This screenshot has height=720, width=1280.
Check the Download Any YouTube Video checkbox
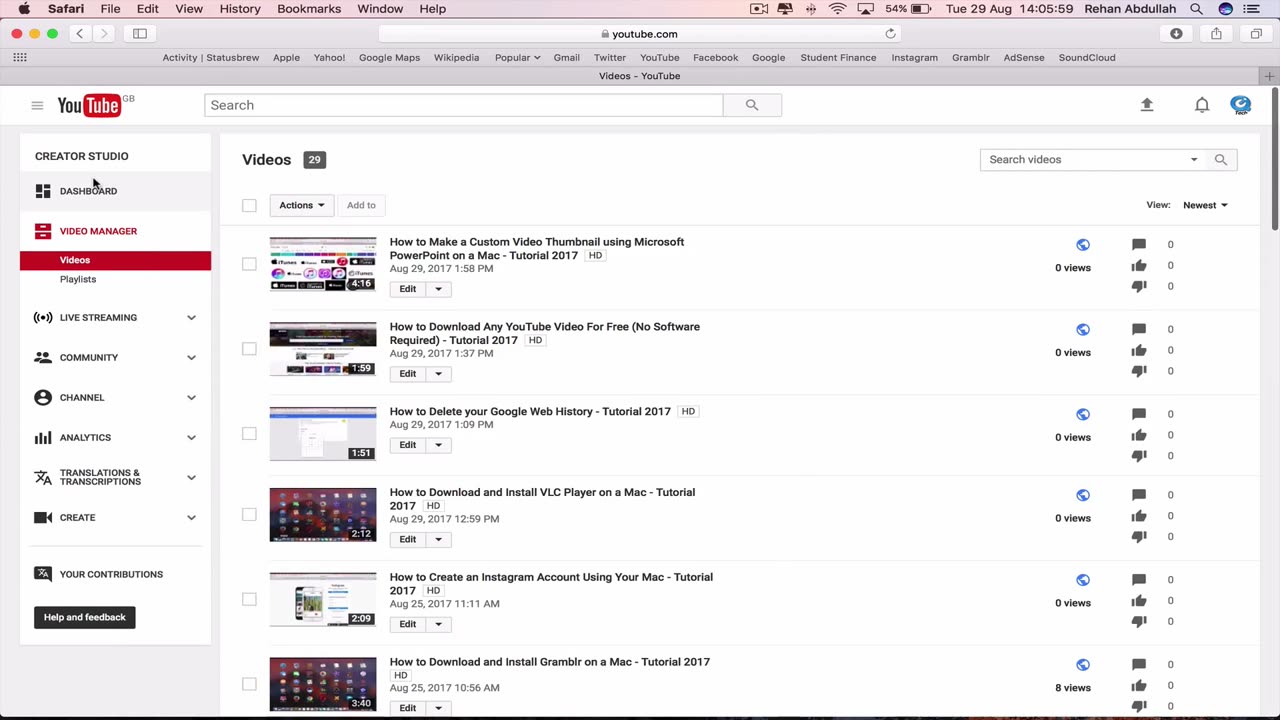pos(249,349)
